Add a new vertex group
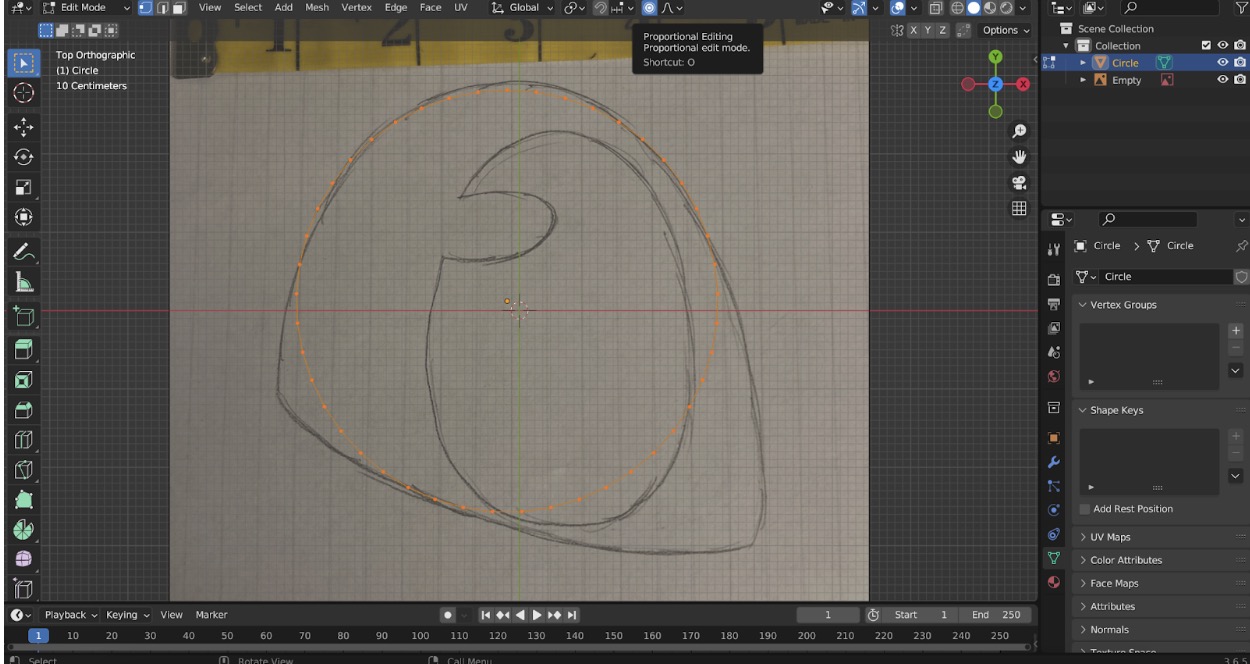 click(1236, 330)
